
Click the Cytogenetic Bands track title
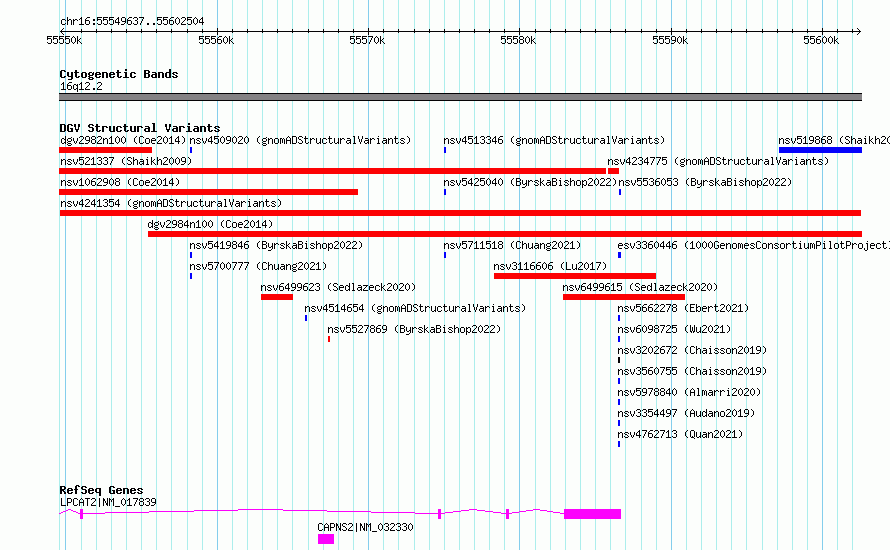(119, 74)
